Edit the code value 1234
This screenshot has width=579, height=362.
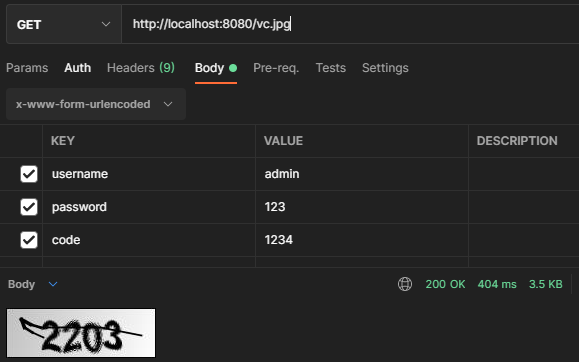click(362, 240)
